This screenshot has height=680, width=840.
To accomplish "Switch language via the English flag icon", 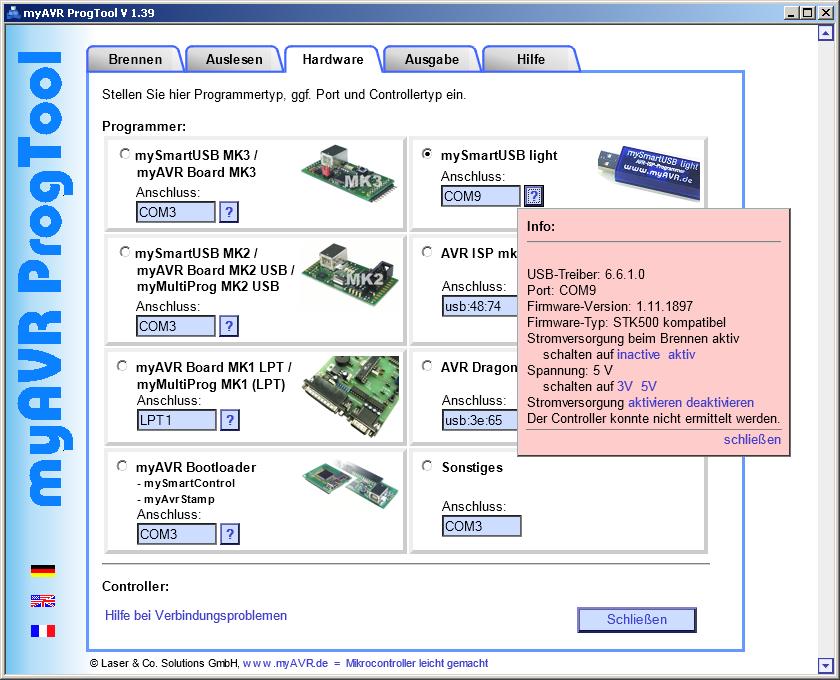I will click(43, 601).
